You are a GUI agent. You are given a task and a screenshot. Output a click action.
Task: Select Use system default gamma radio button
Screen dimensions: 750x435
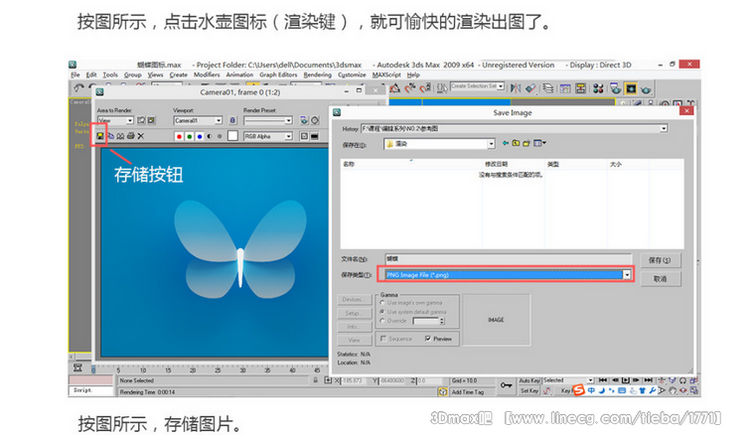click(383, 312)
